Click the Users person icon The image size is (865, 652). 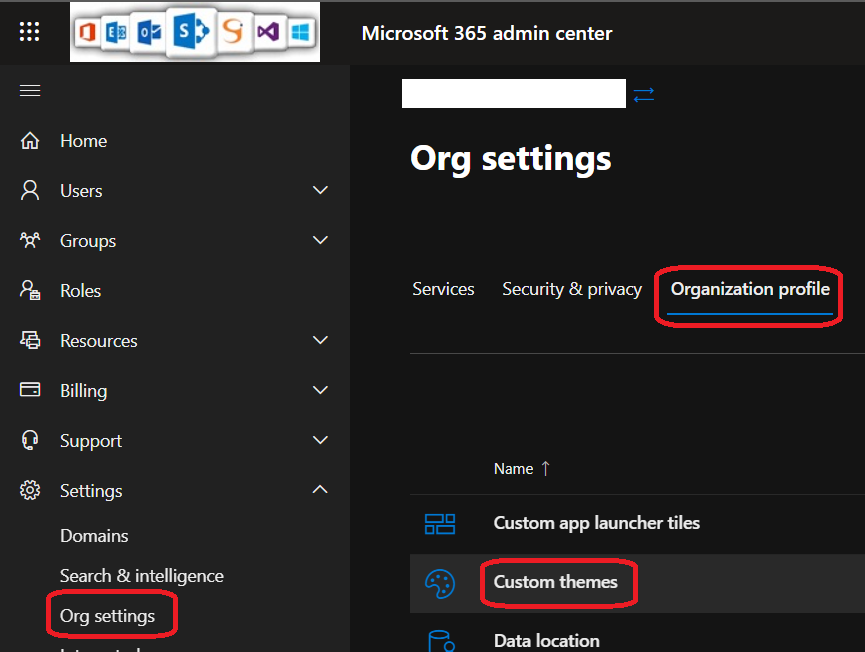click(30, 191)
